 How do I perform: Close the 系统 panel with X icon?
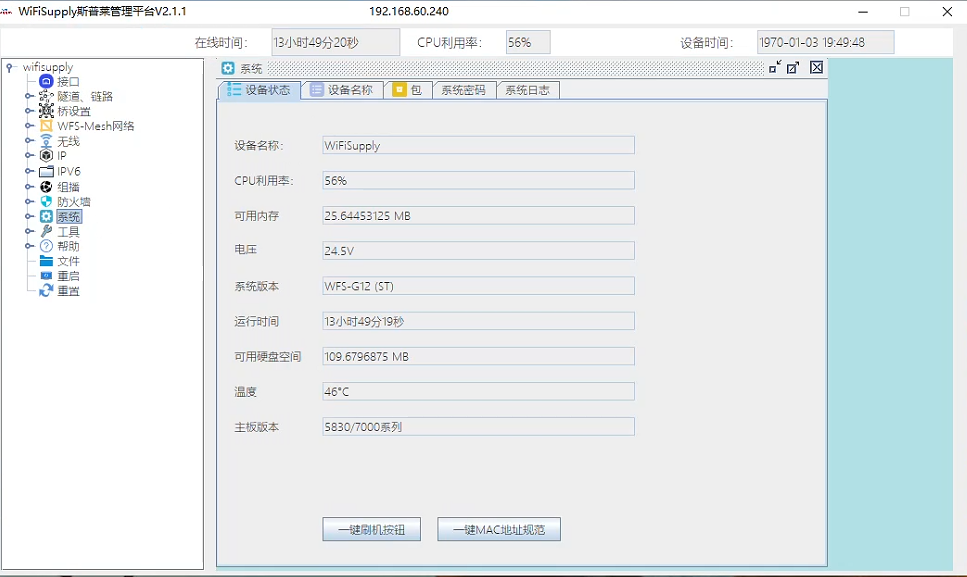817,67
